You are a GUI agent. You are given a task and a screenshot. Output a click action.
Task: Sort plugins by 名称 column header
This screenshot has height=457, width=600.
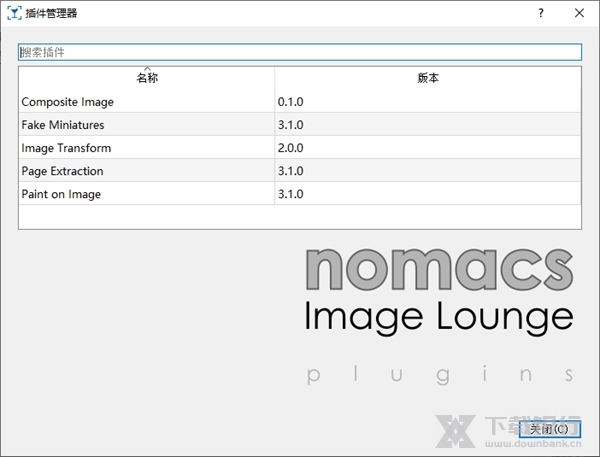click(x=147, y=78)
